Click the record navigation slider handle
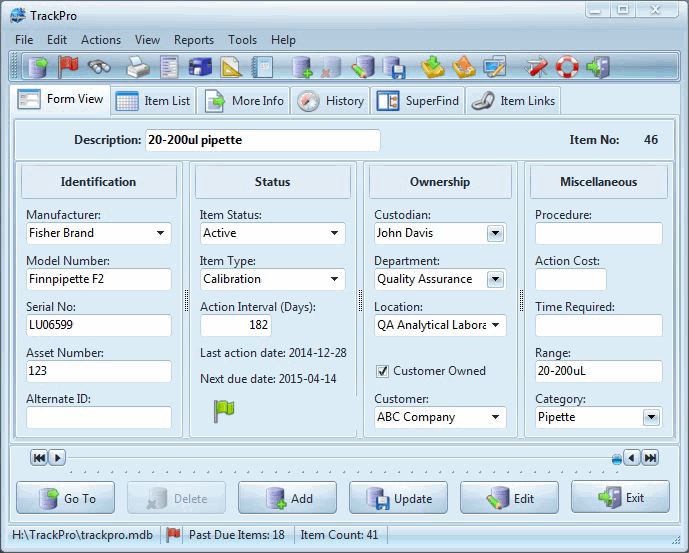This screenshot has height=553, width=689. (x=617, y=459)
